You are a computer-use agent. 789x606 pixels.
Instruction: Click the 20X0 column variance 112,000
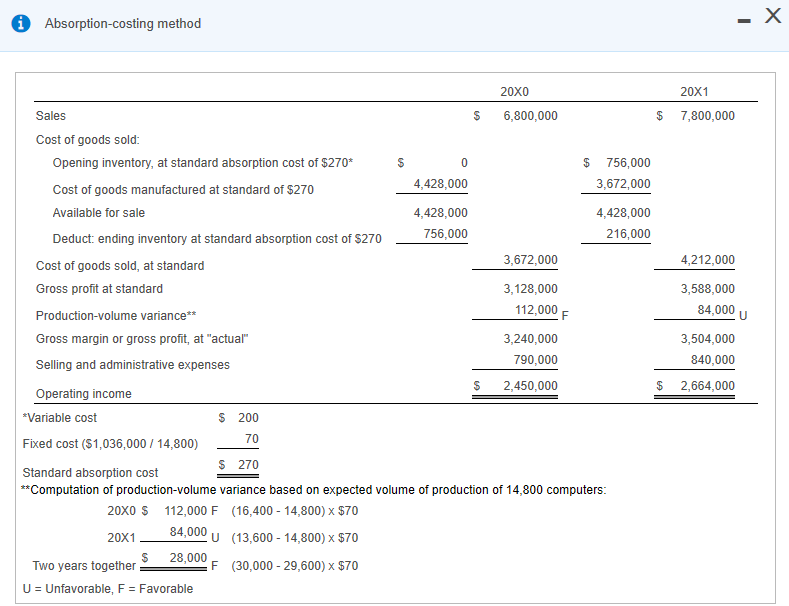tap(536, 310)
